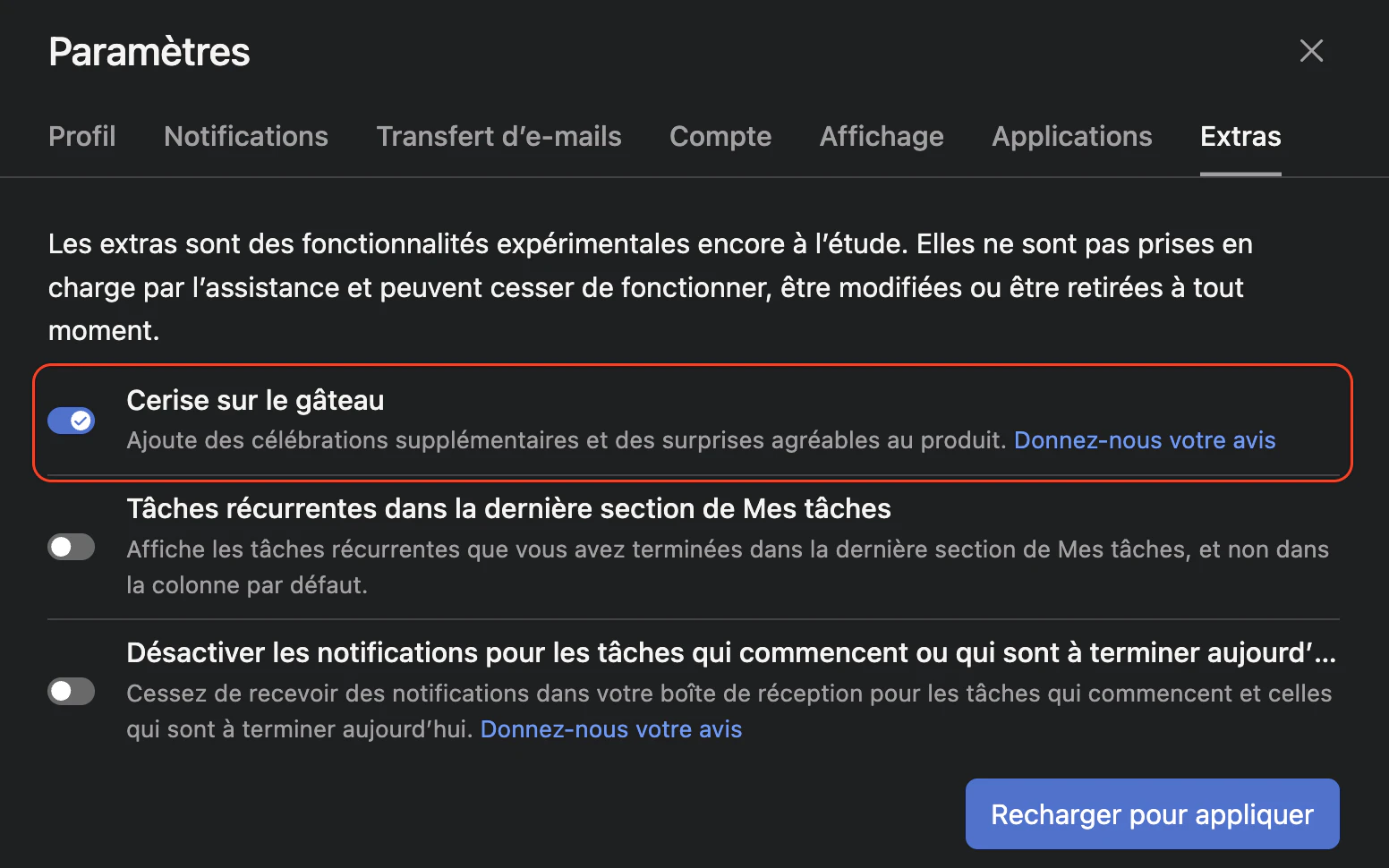1389x868 pixels.
Task: Close the Paramètres dialog with the X icon
Action: pyautogui.click(x=1311, y=51)
